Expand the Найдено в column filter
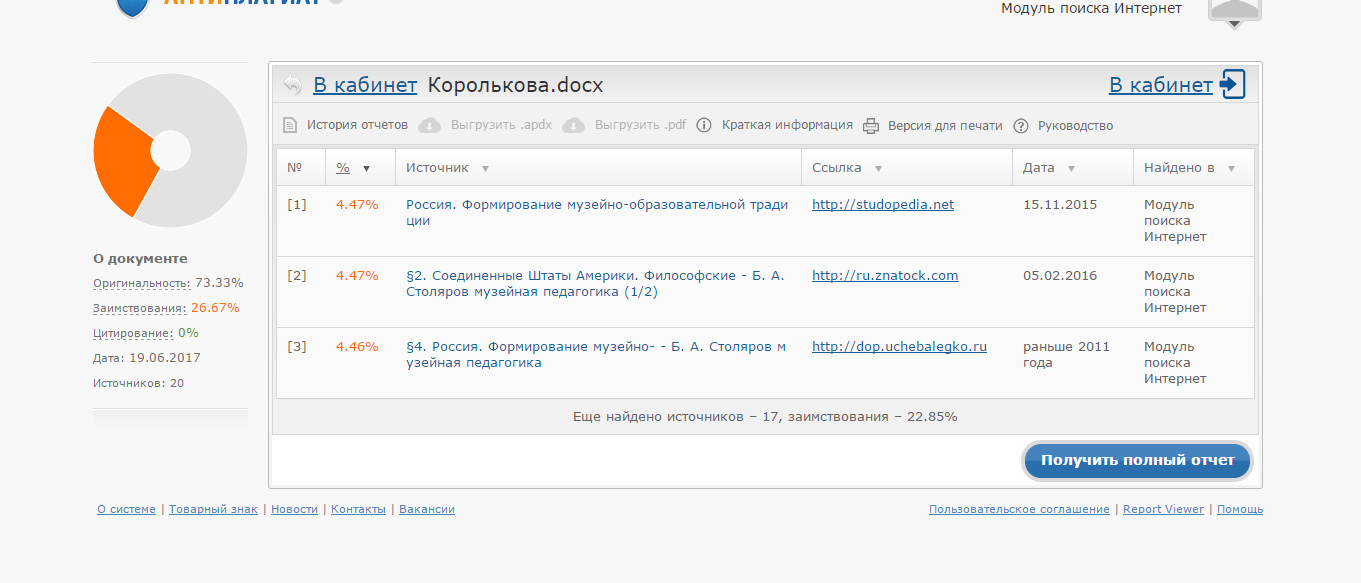This screenshot has height=583, width=1361. pyautogui.click(x=1231, y=169)
